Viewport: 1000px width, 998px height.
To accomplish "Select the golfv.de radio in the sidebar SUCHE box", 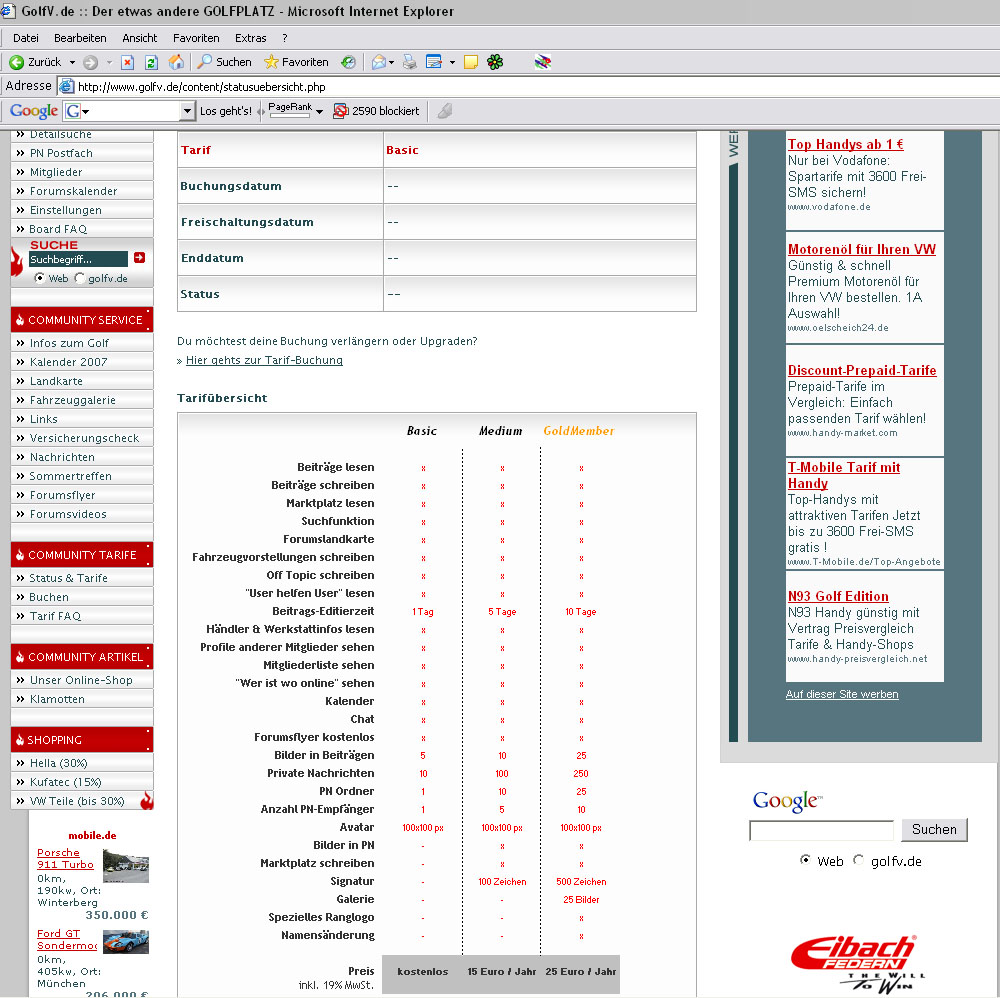I will 79,278.
